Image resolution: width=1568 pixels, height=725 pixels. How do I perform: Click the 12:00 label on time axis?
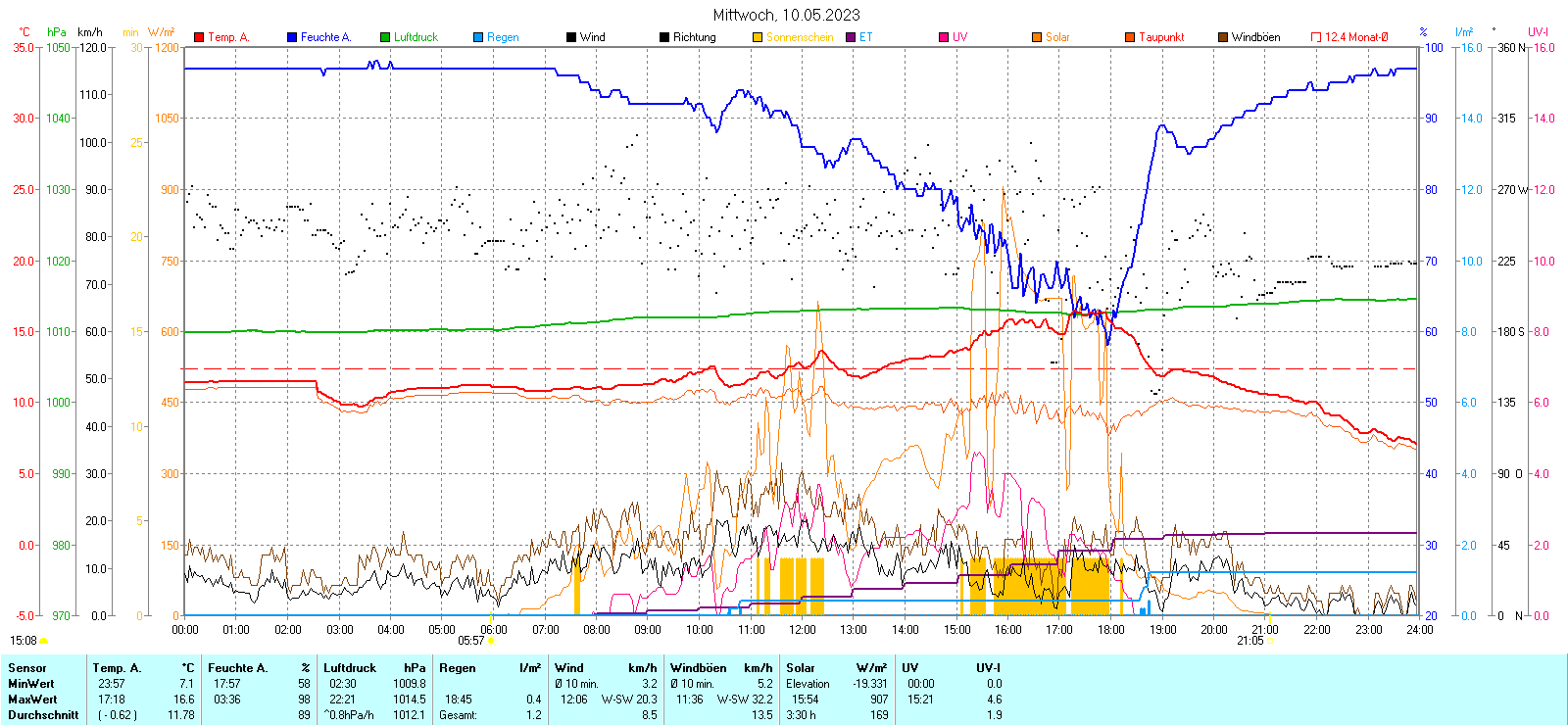pos(802,630)
